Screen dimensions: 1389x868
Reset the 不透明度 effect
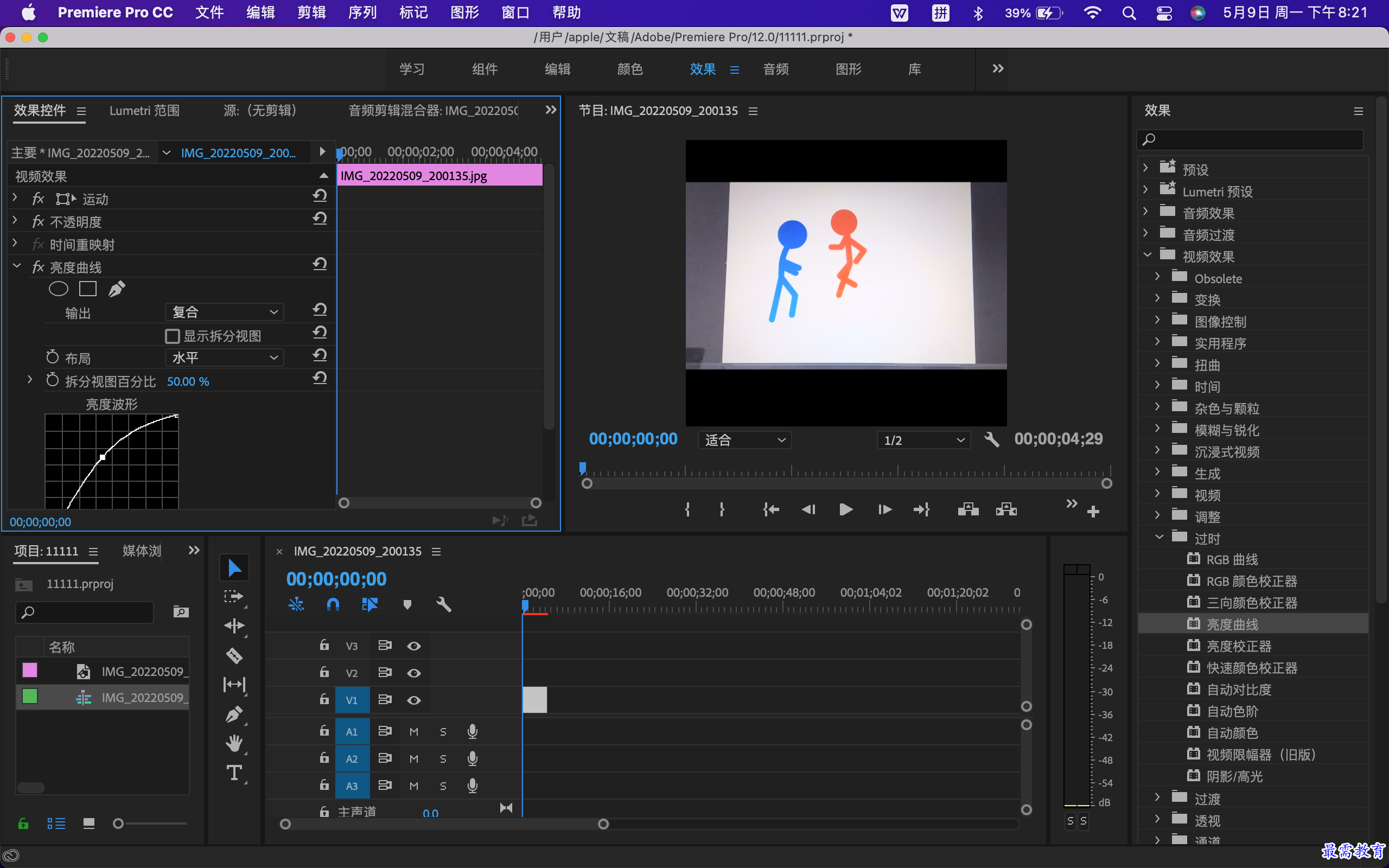click(320, 219)
